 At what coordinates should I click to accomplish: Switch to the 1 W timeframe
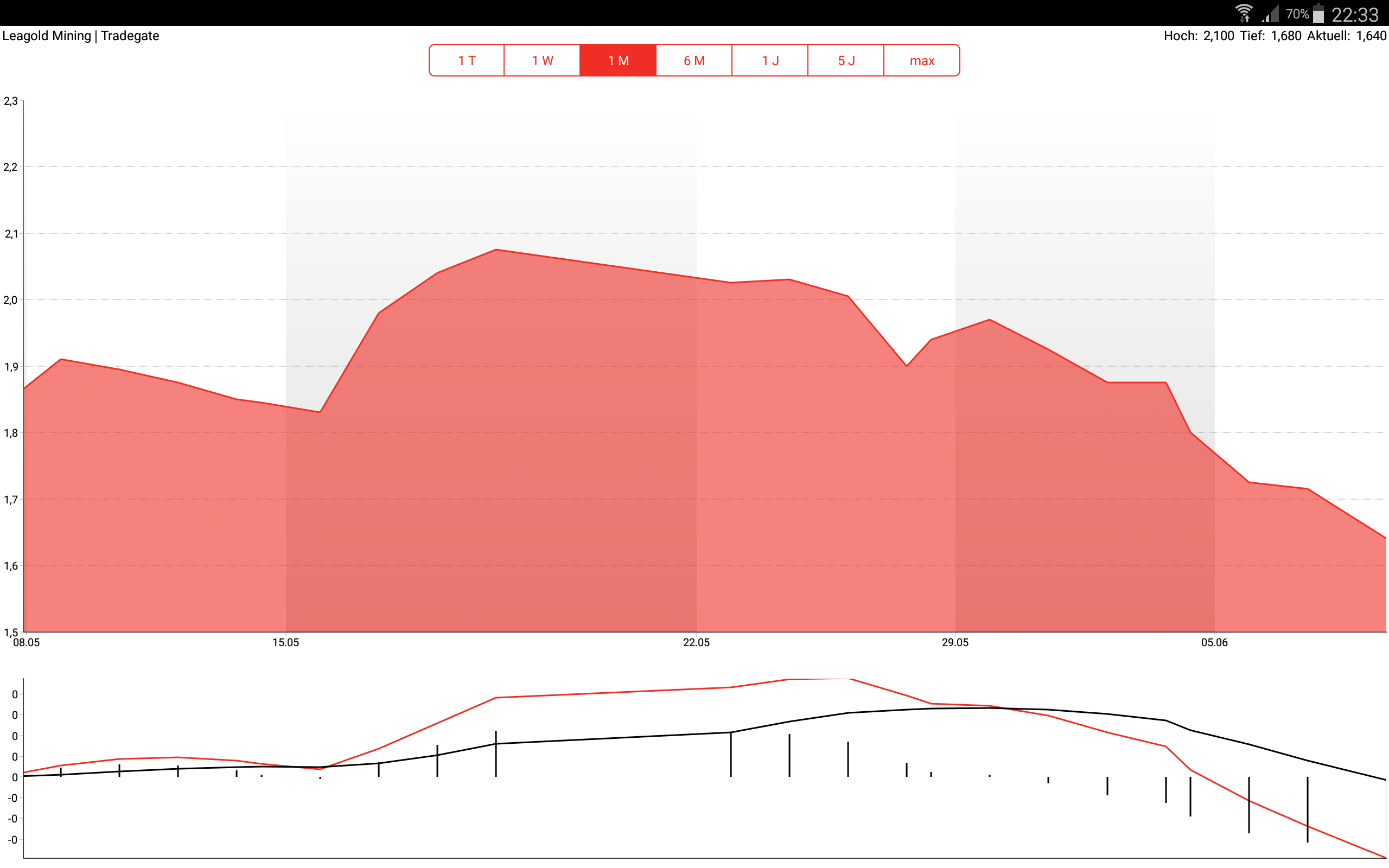point(542,60)
